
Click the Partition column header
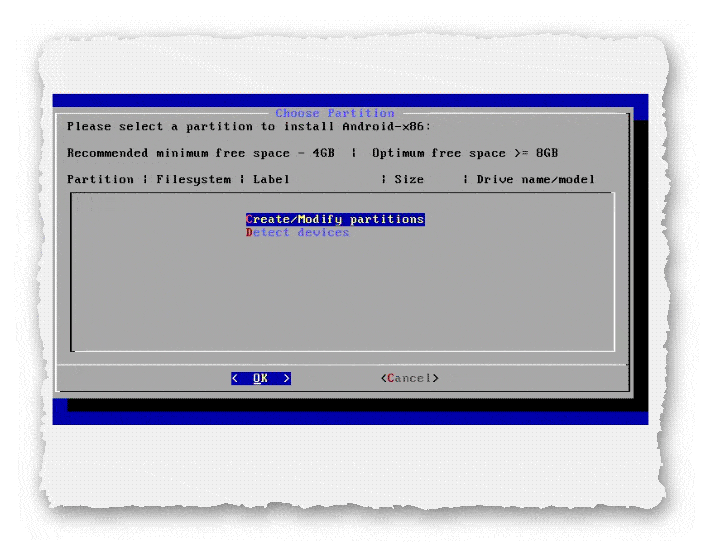(100, 180)
